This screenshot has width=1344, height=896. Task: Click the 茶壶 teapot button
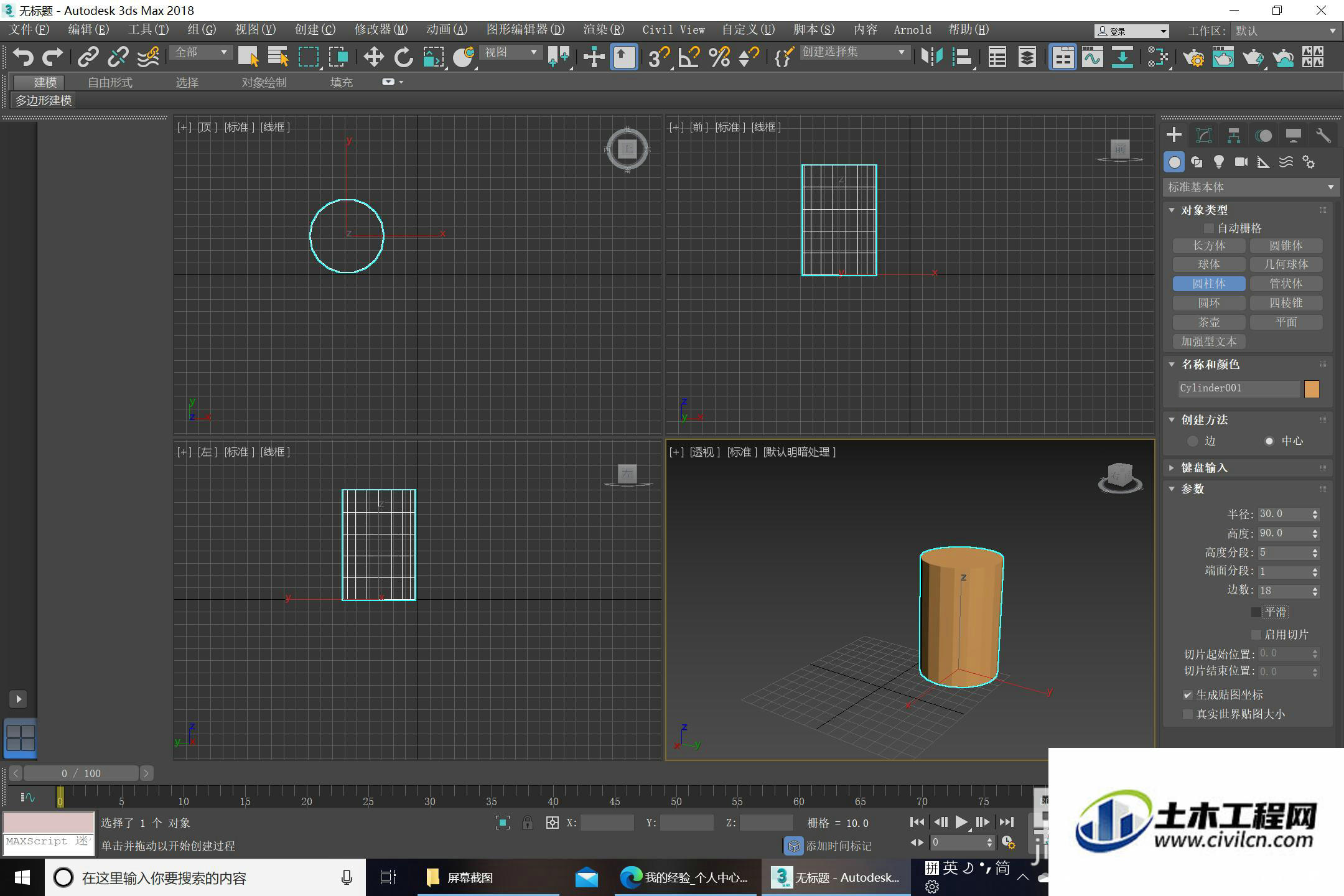pyautogui.click(x=1209, y=322)
